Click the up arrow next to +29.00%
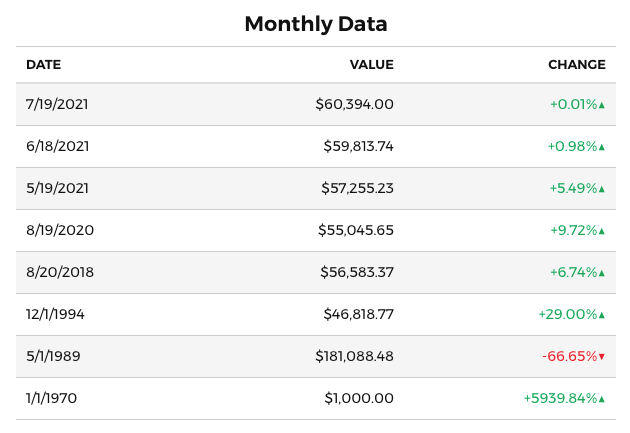Viewport: 630px width, 433px height. [x=602, y=315]
